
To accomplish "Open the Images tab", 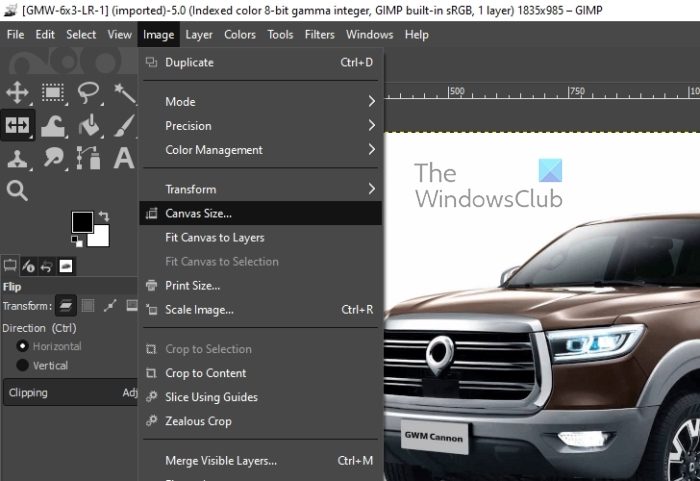I will (66, 266).
